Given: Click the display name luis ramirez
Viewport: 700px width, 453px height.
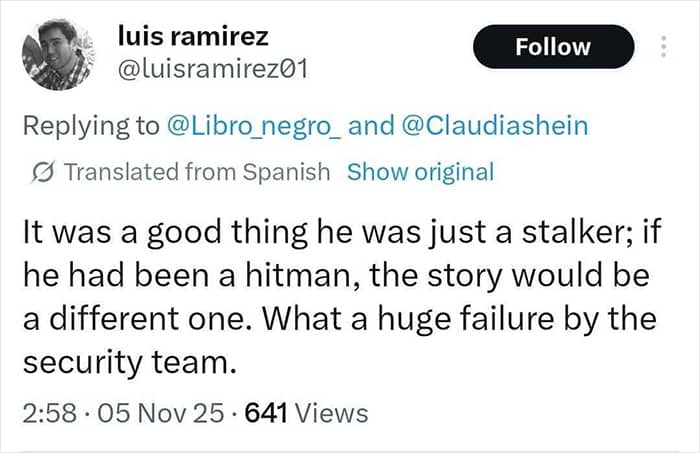Looking at the screenshot, I should click(192, 37).
